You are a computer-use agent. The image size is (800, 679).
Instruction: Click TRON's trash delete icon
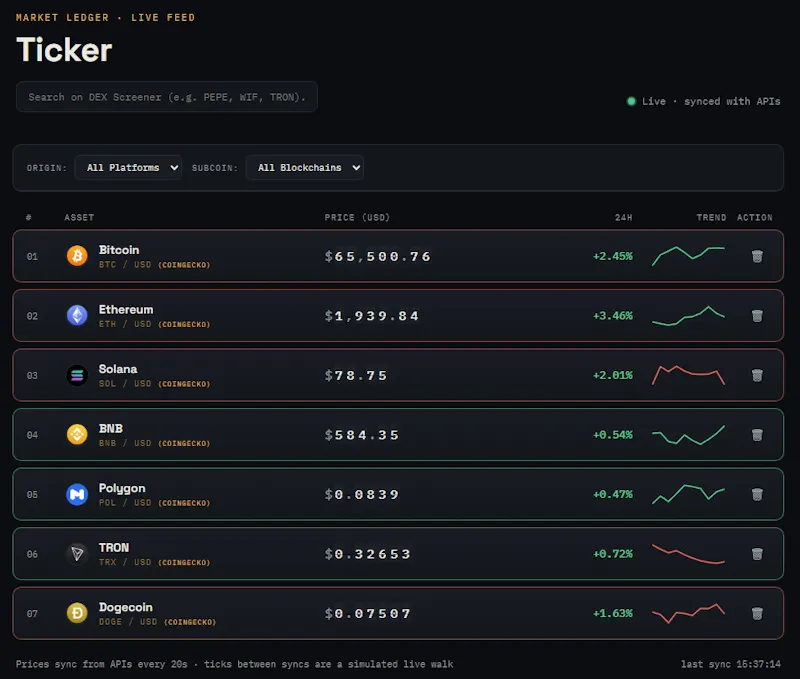click(757, 554)
